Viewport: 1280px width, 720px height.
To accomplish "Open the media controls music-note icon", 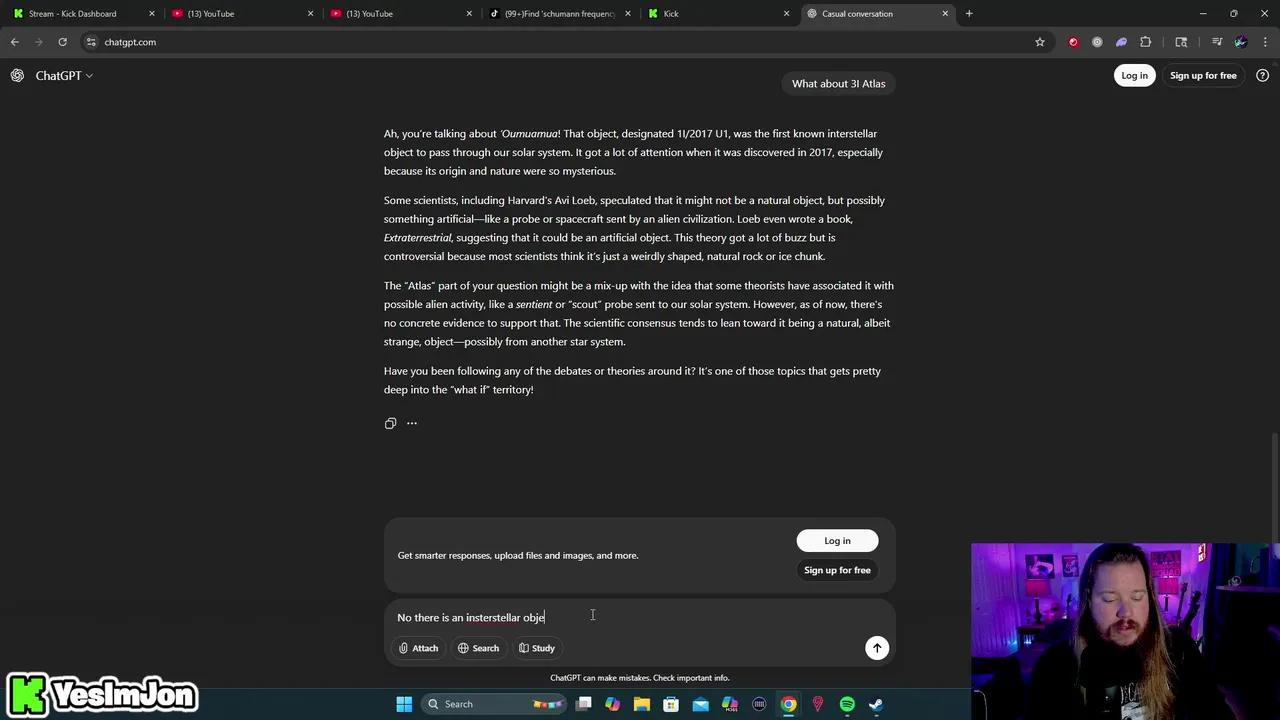I will (1217, 42).
